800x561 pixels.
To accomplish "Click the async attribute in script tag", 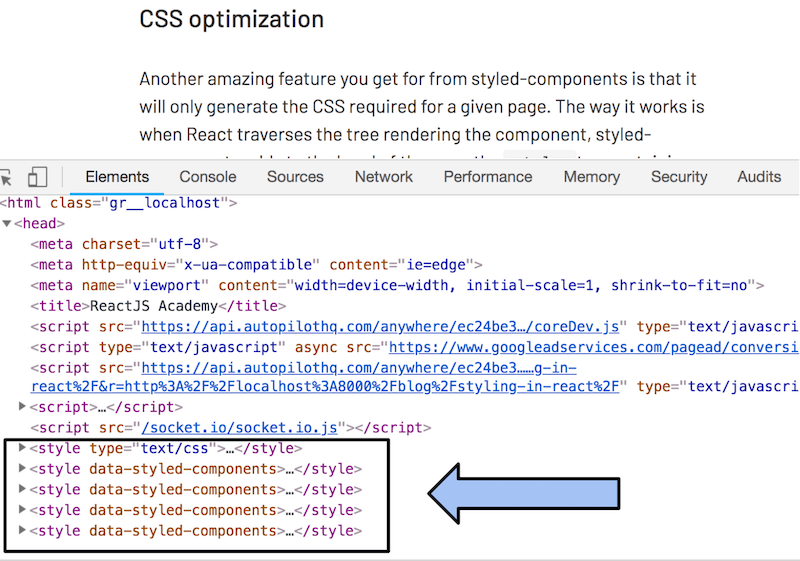I will coord(316,347).
